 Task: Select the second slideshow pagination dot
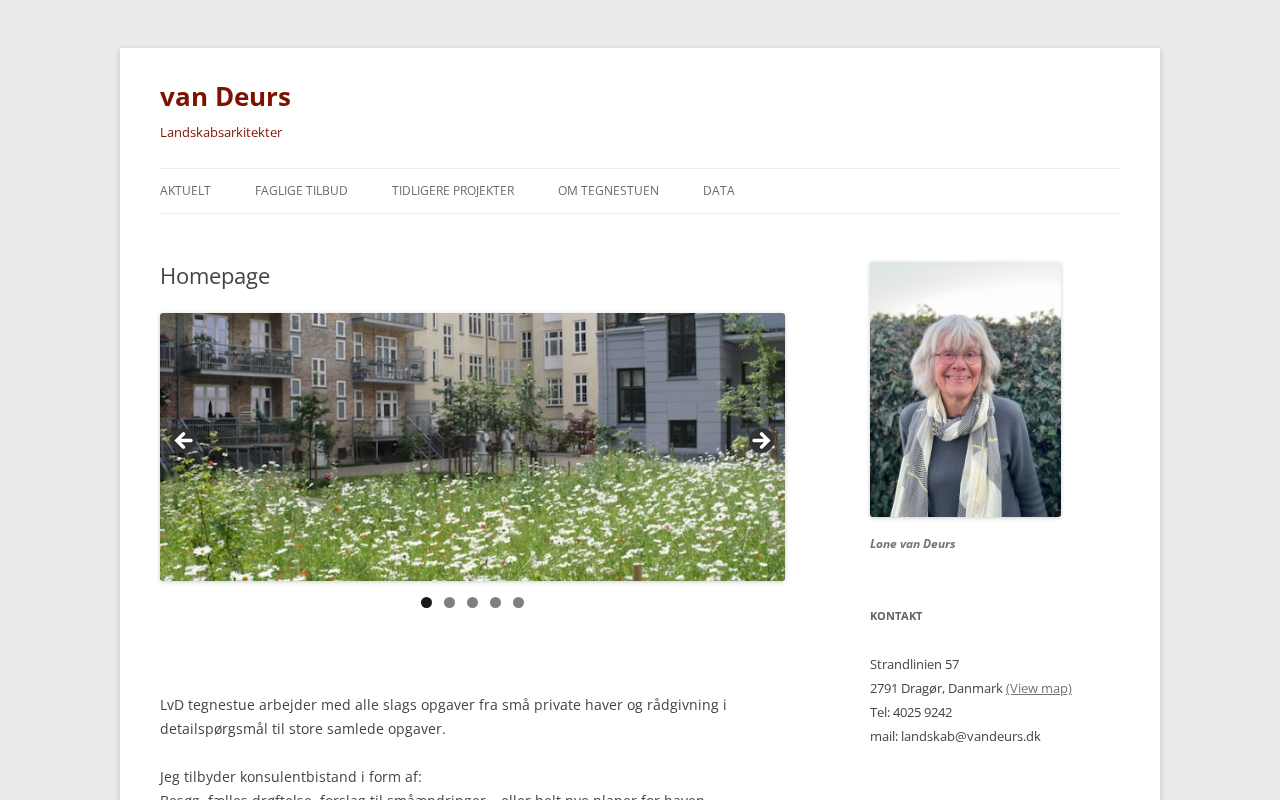point(449,603)
